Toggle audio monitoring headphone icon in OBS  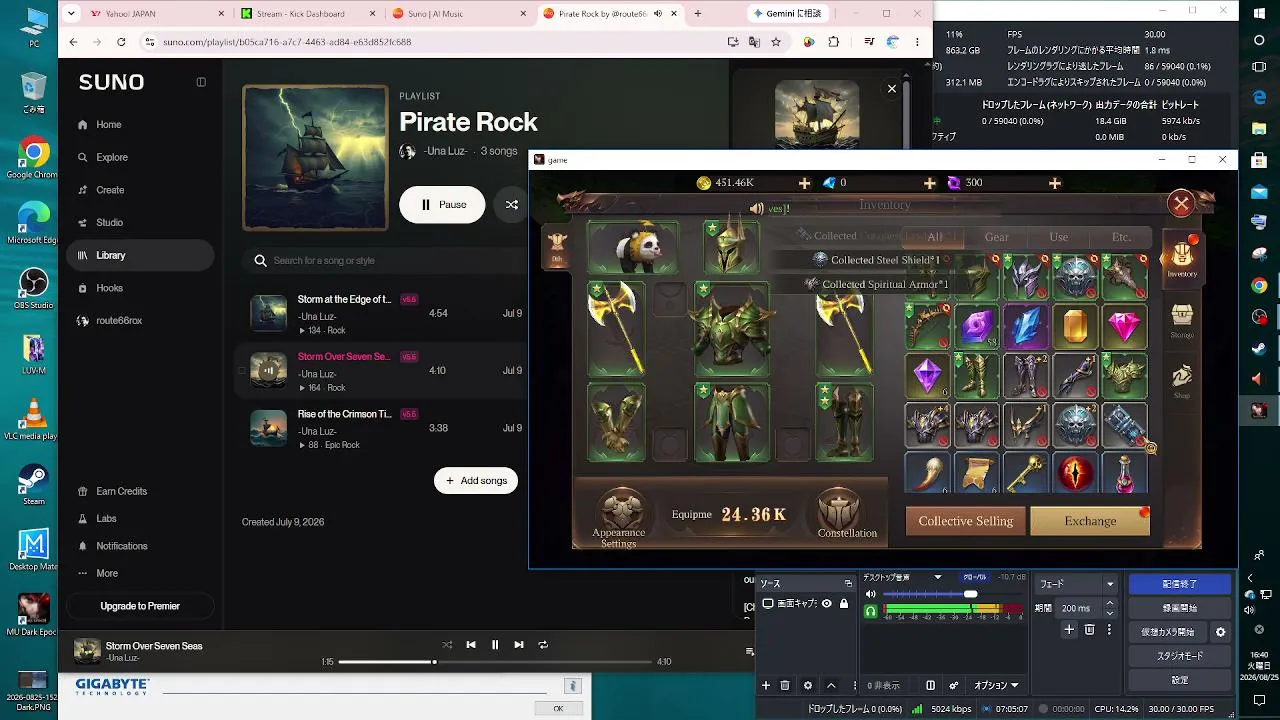tap(871, 610)
